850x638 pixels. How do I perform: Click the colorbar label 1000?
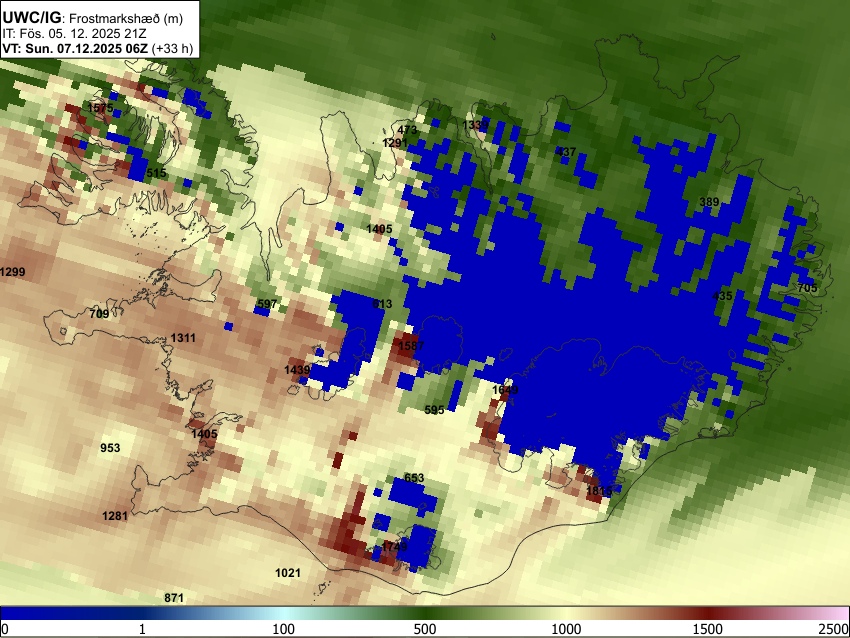[x=566, y=629]
